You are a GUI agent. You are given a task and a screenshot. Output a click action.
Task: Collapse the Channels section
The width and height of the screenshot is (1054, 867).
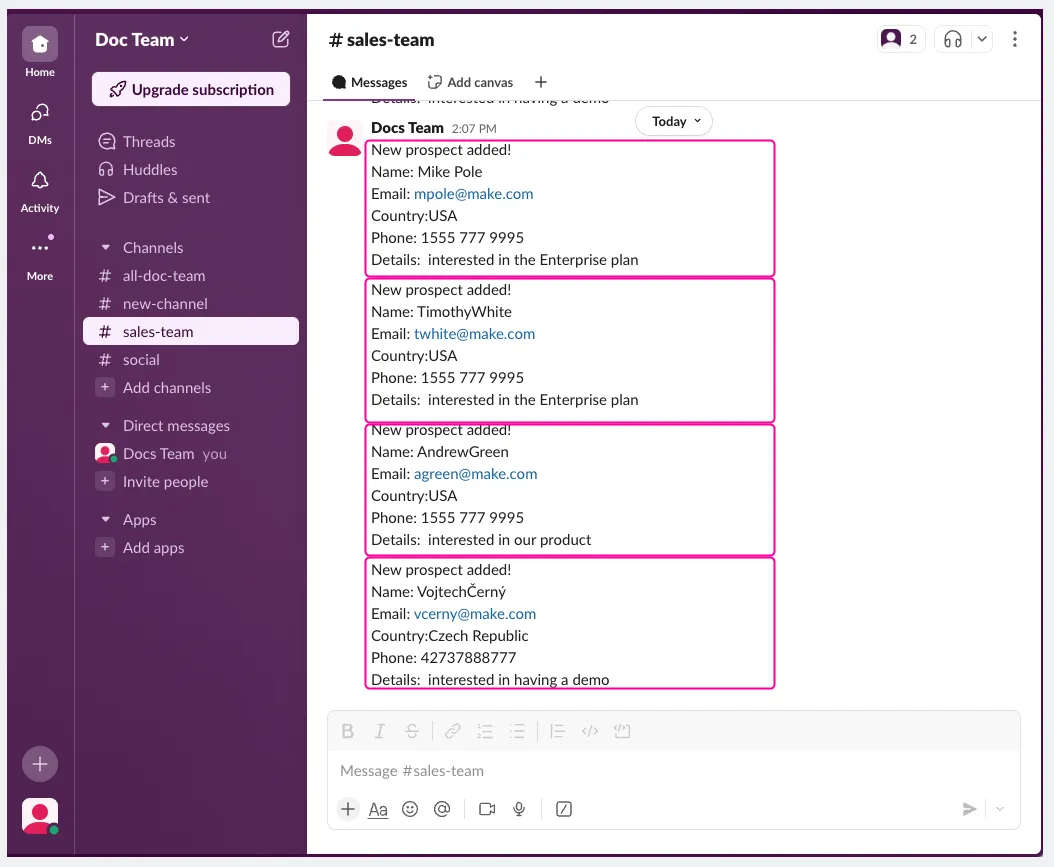[106, 248]
